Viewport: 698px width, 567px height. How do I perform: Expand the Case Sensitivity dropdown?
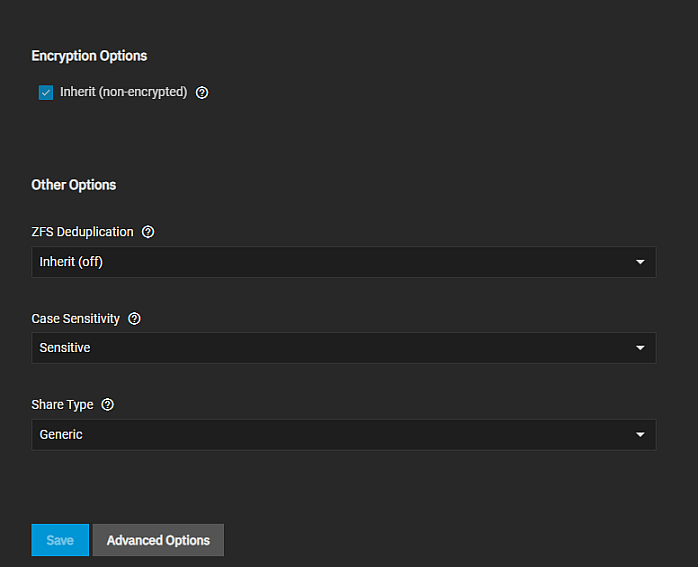click(x=343, y=348)
